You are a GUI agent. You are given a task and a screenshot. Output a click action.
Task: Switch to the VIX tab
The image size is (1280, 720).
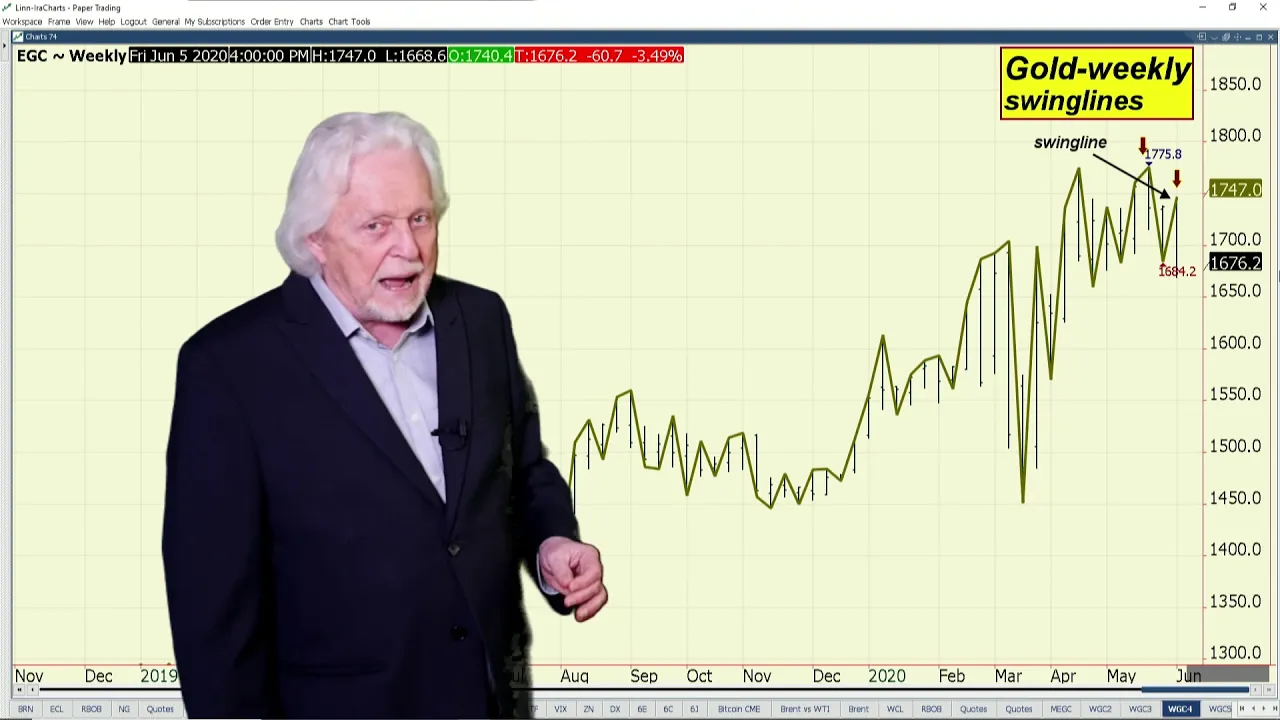point(560,709)
